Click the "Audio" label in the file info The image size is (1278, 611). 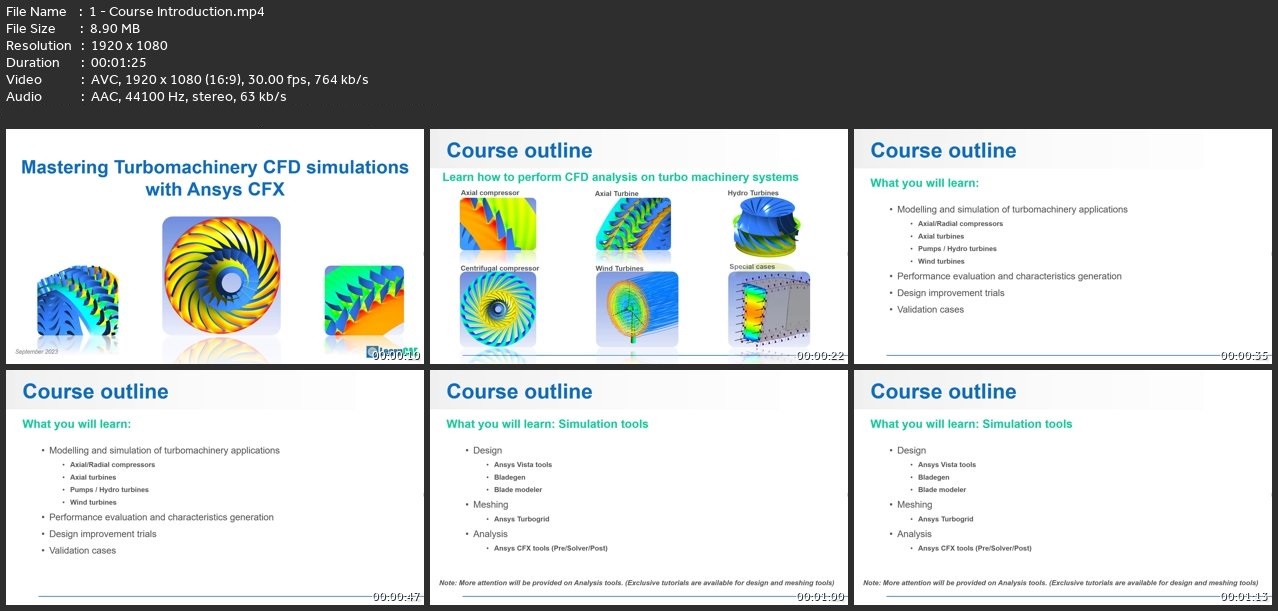pyautogui.click(x=24, y=97)
